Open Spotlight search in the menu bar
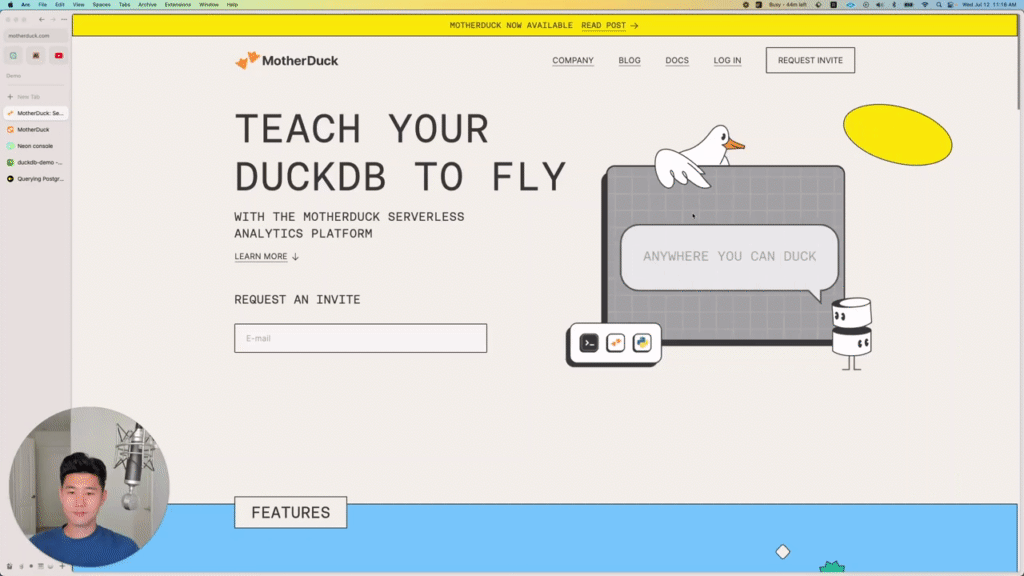The image size is (1024, 576). pyautogui.click(x=939, y=5)
